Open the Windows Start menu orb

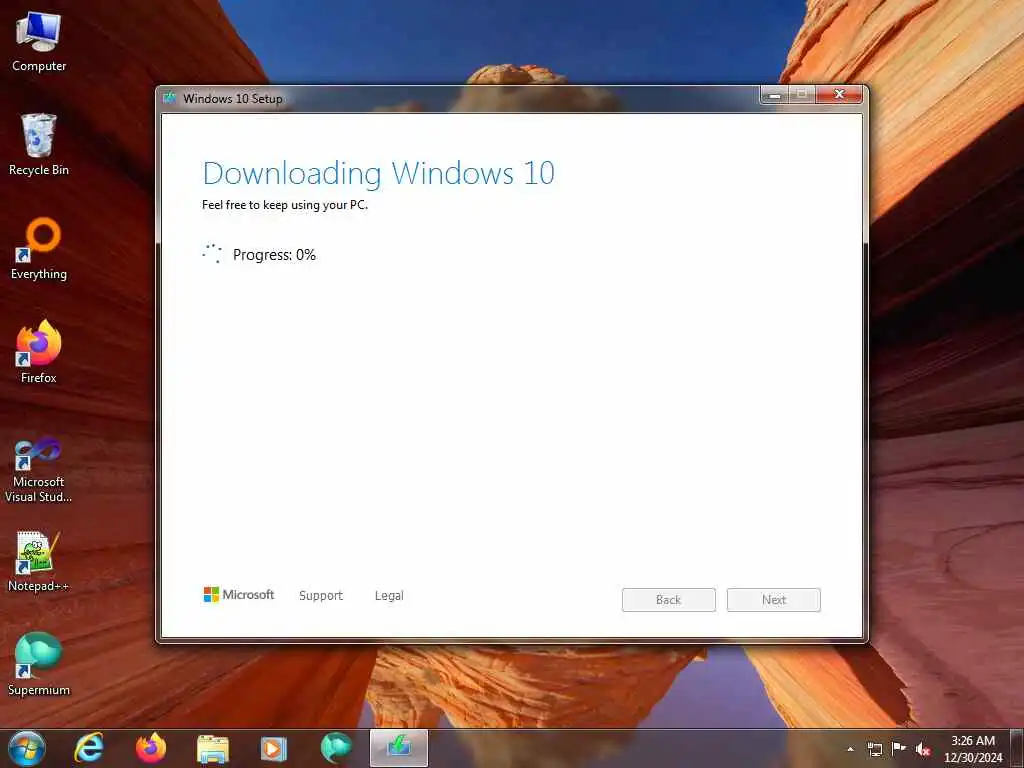(x=27, y=748)
